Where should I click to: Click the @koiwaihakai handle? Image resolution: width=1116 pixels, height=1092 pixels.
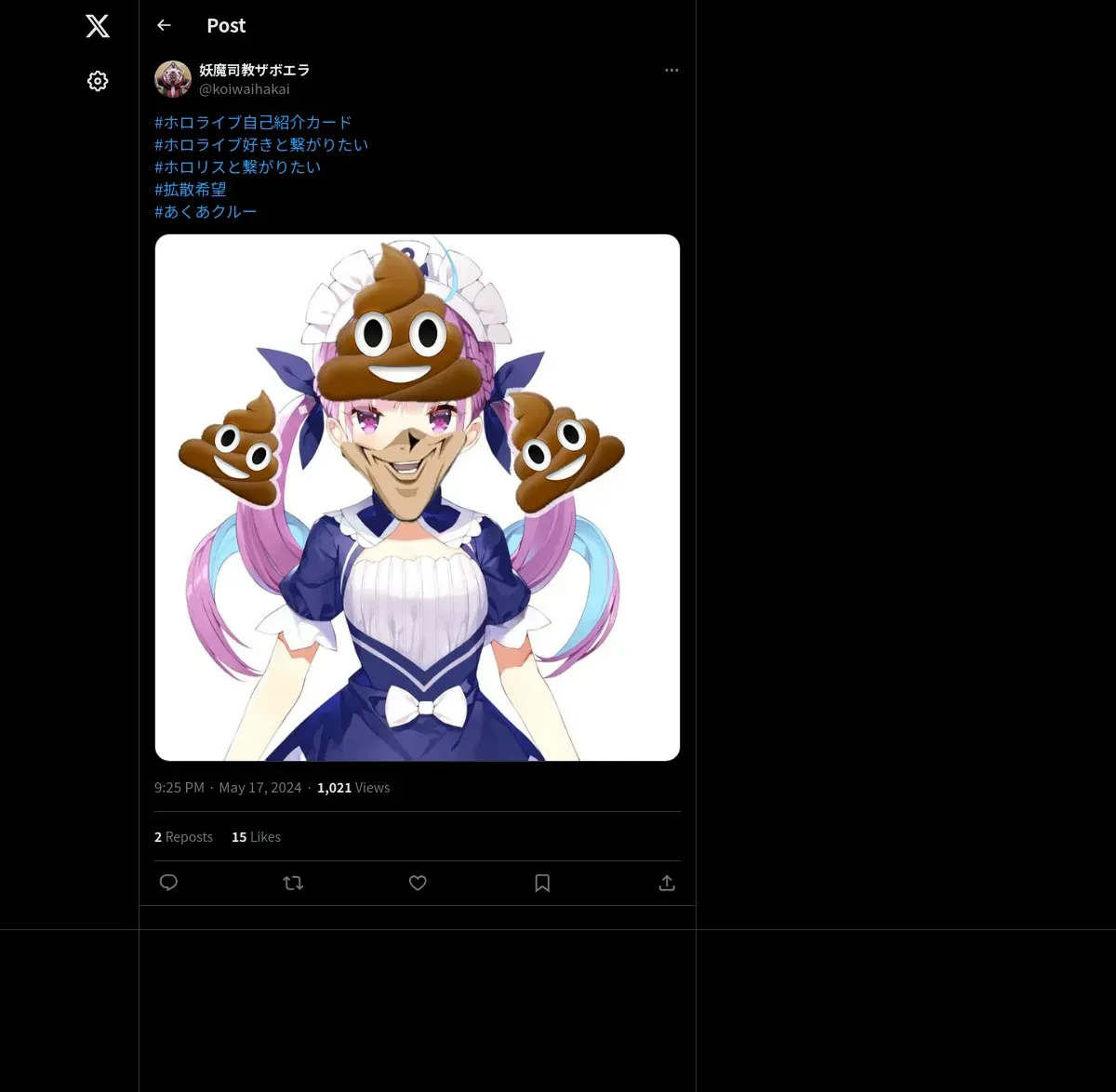tap(245, 89)
